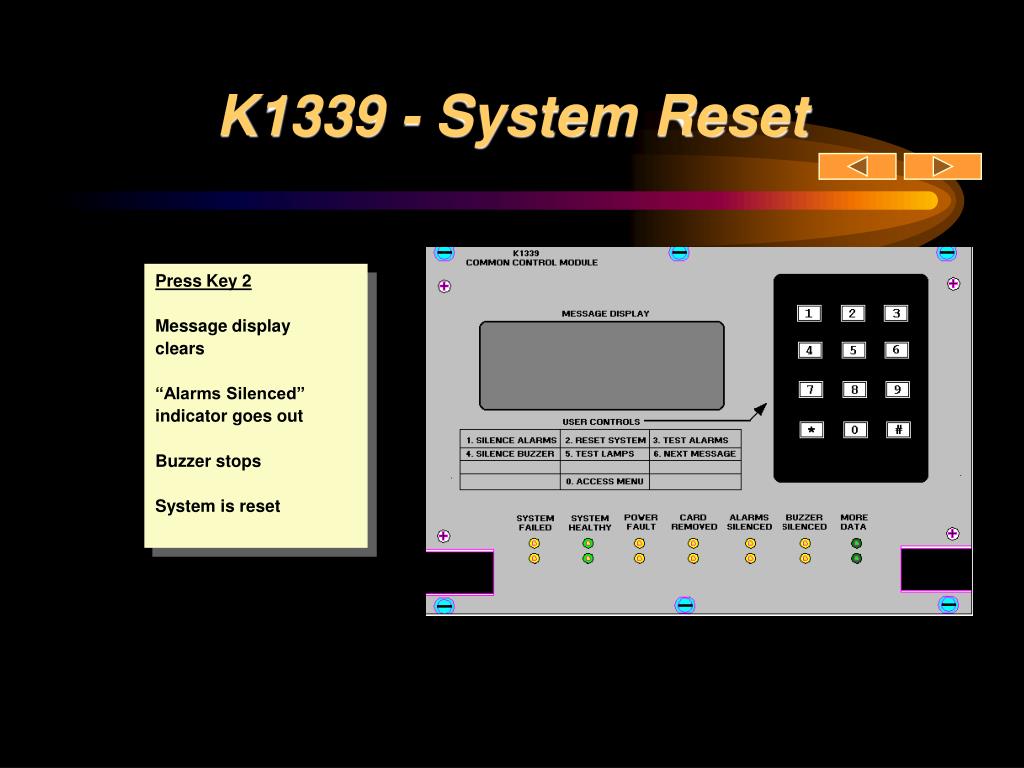
Task: Click the 'Buzzer stops' text line
Action: 208,461
